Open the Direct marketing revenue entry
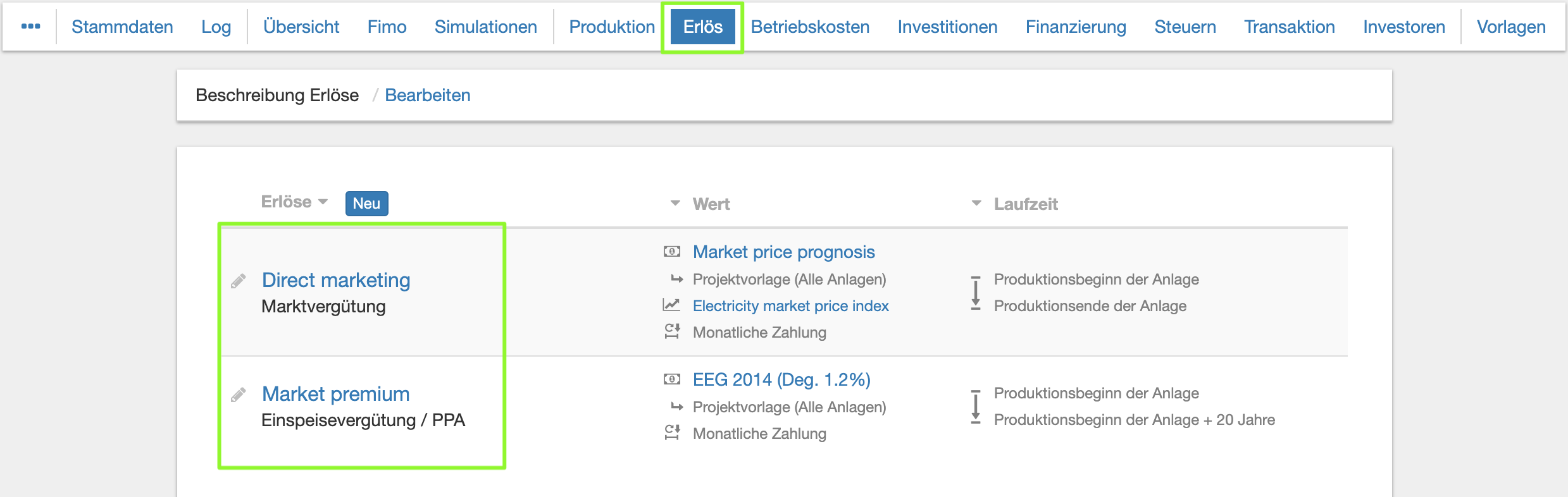 click(x=336, y=280)
